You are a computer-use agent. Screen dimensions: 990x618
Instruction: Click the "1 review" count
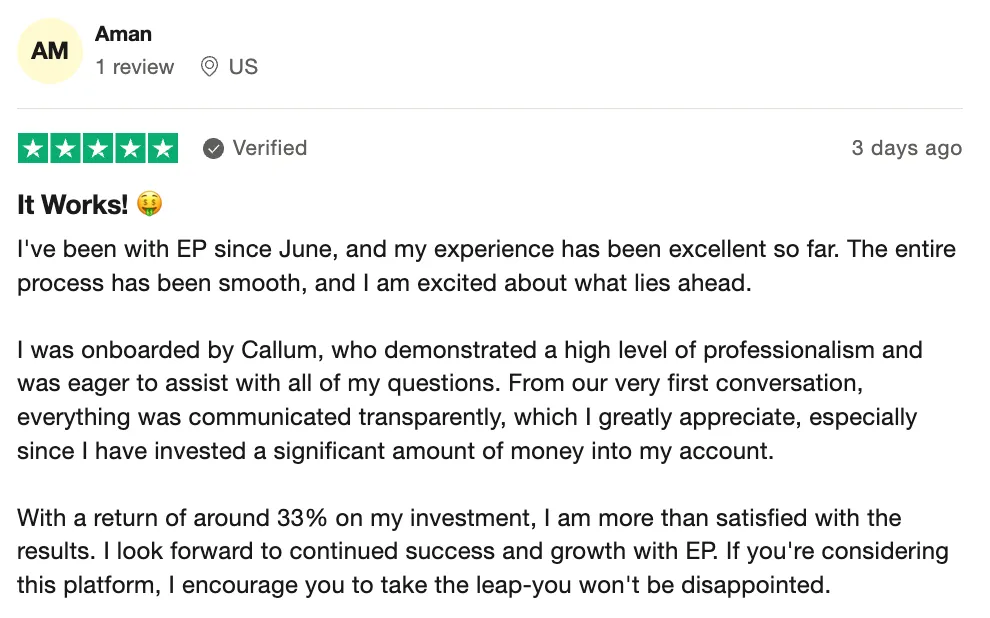point(134,67)
